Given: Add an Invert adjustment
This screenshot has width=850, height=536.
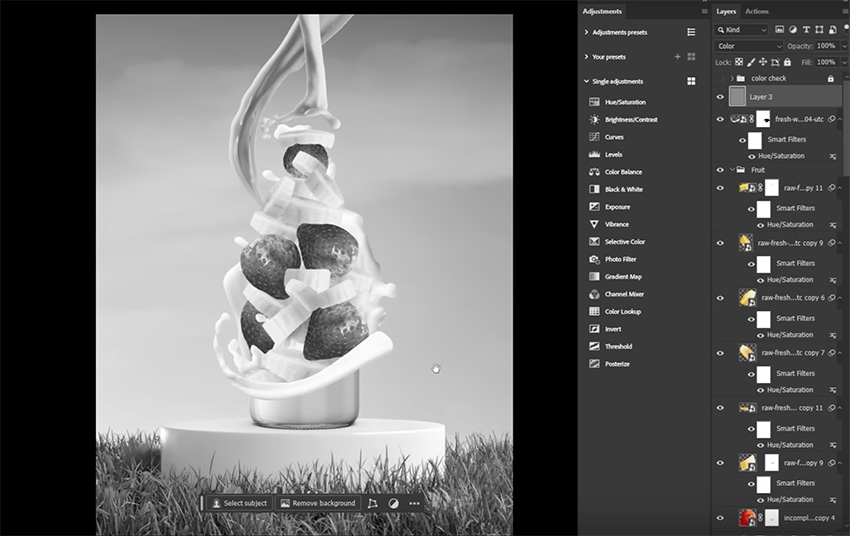Looking at the screenshot, I should point(605,328).
